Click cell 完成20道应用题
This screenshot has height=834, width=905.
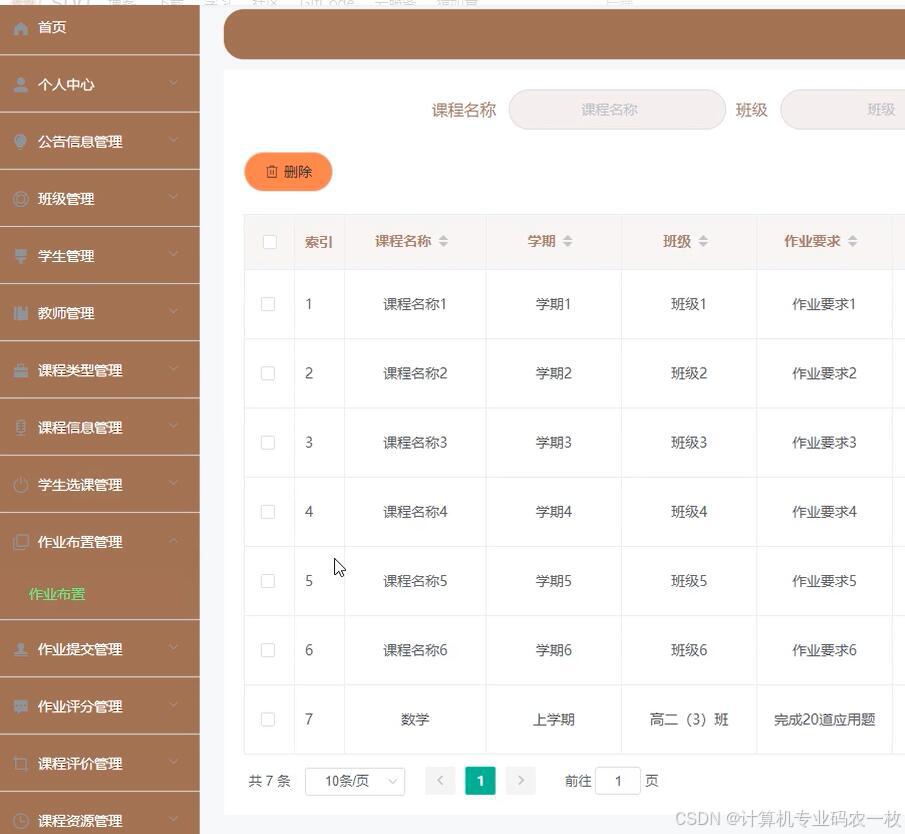(x=824, y=720)
